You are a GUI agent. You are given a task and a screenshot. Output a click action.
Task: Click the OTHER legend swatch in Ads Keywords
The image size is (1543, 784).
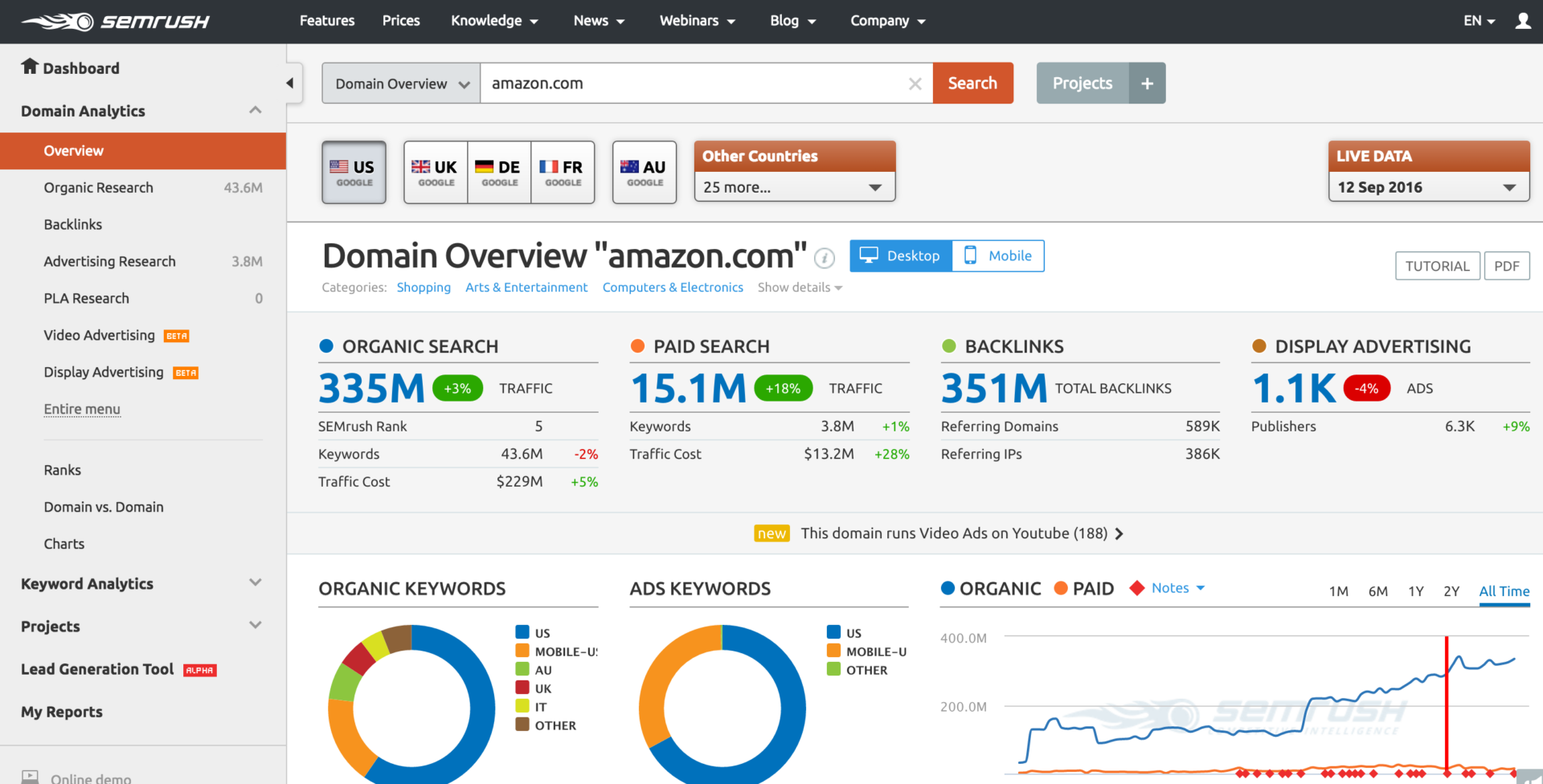tap(833, 669)
